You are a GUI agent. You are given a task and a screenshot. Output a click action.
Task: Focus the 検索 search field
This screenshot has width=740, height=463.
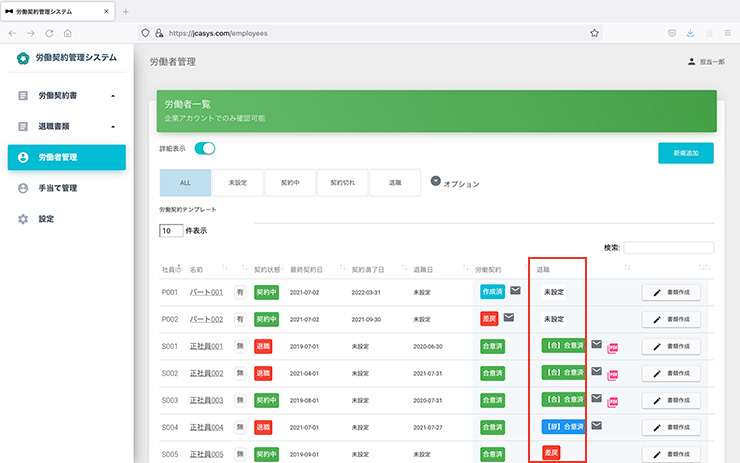pos(669,247)
